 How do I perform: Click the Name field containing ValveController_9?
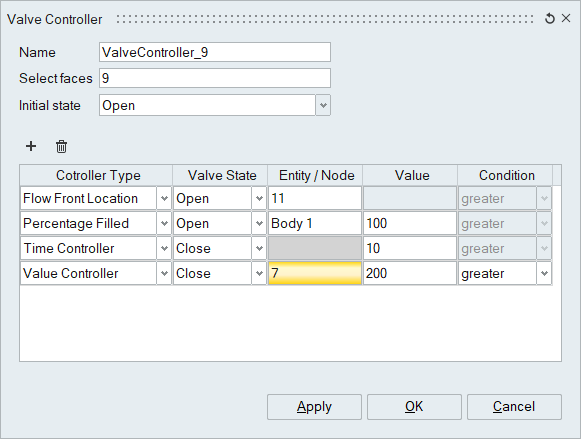pyautogui.click(x=215, y=52)
